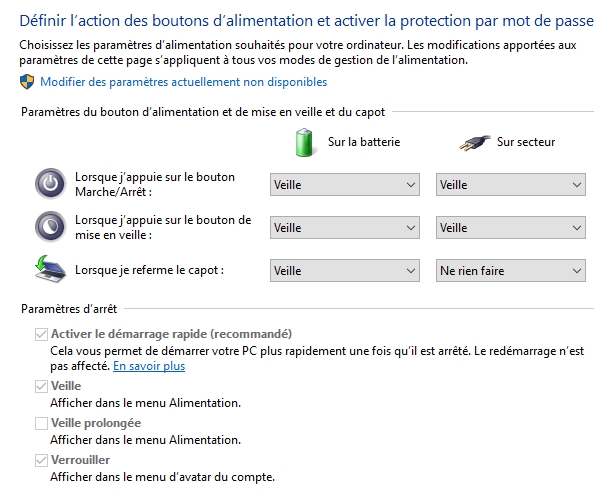Toggle the Verrouiller checkbox
This screenshot has height=499, width=616.
tap(41, 460)
